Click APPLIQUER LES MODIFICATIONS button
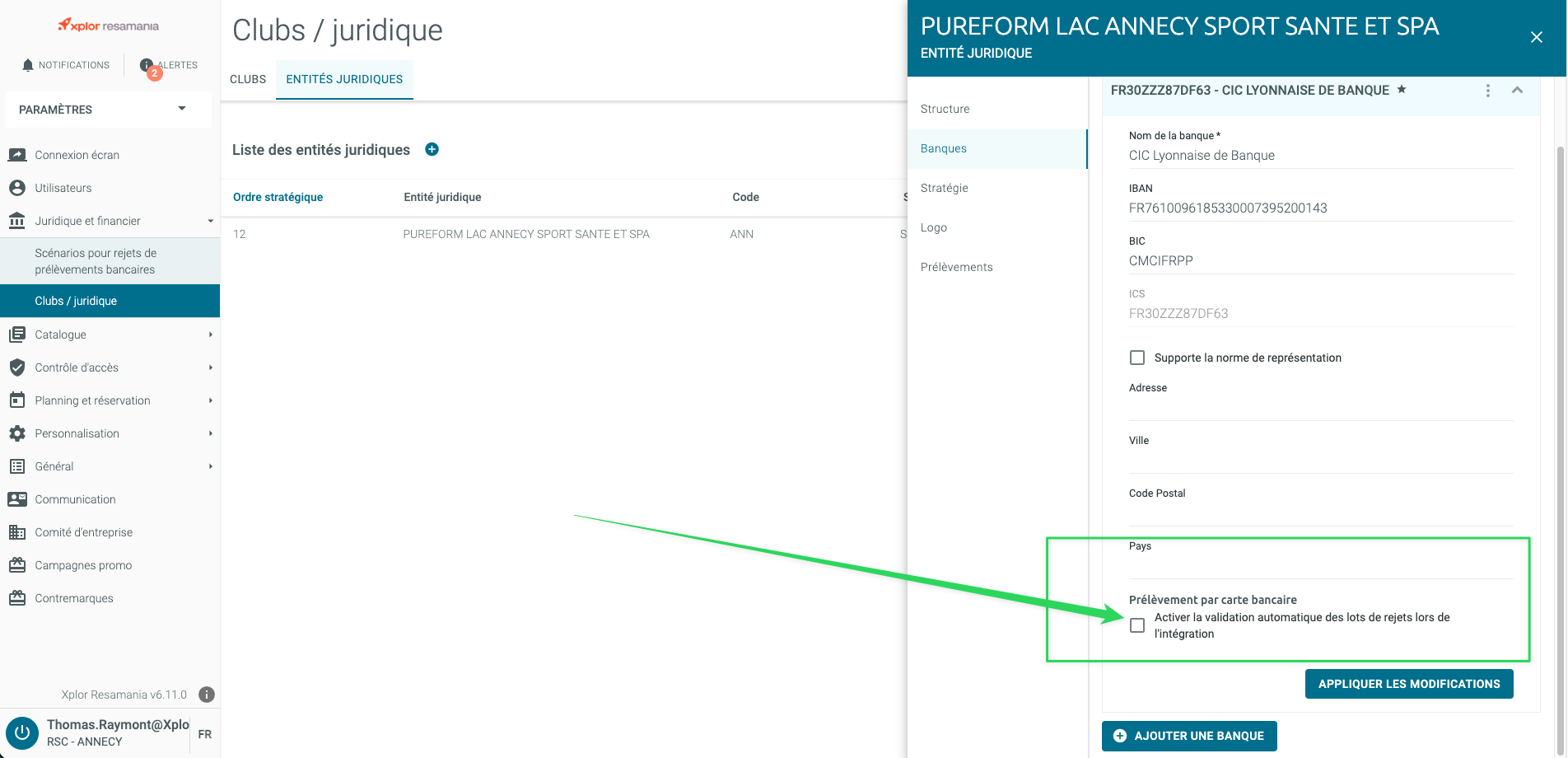The image size is (1568, 758). coord(1409,684)
